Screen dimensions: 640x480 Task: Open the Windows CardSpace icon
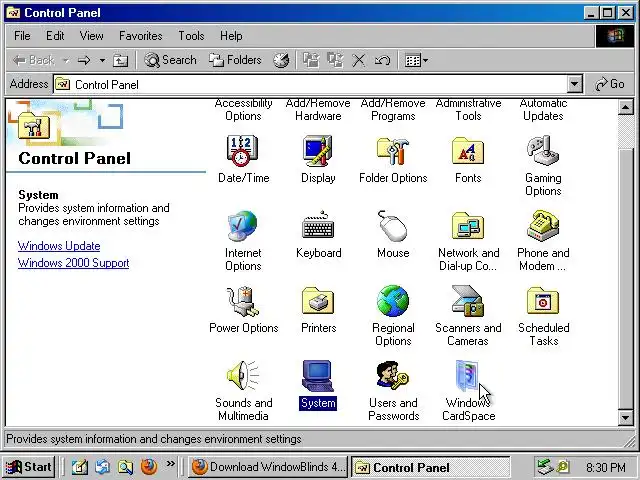[x=467, y=376]
